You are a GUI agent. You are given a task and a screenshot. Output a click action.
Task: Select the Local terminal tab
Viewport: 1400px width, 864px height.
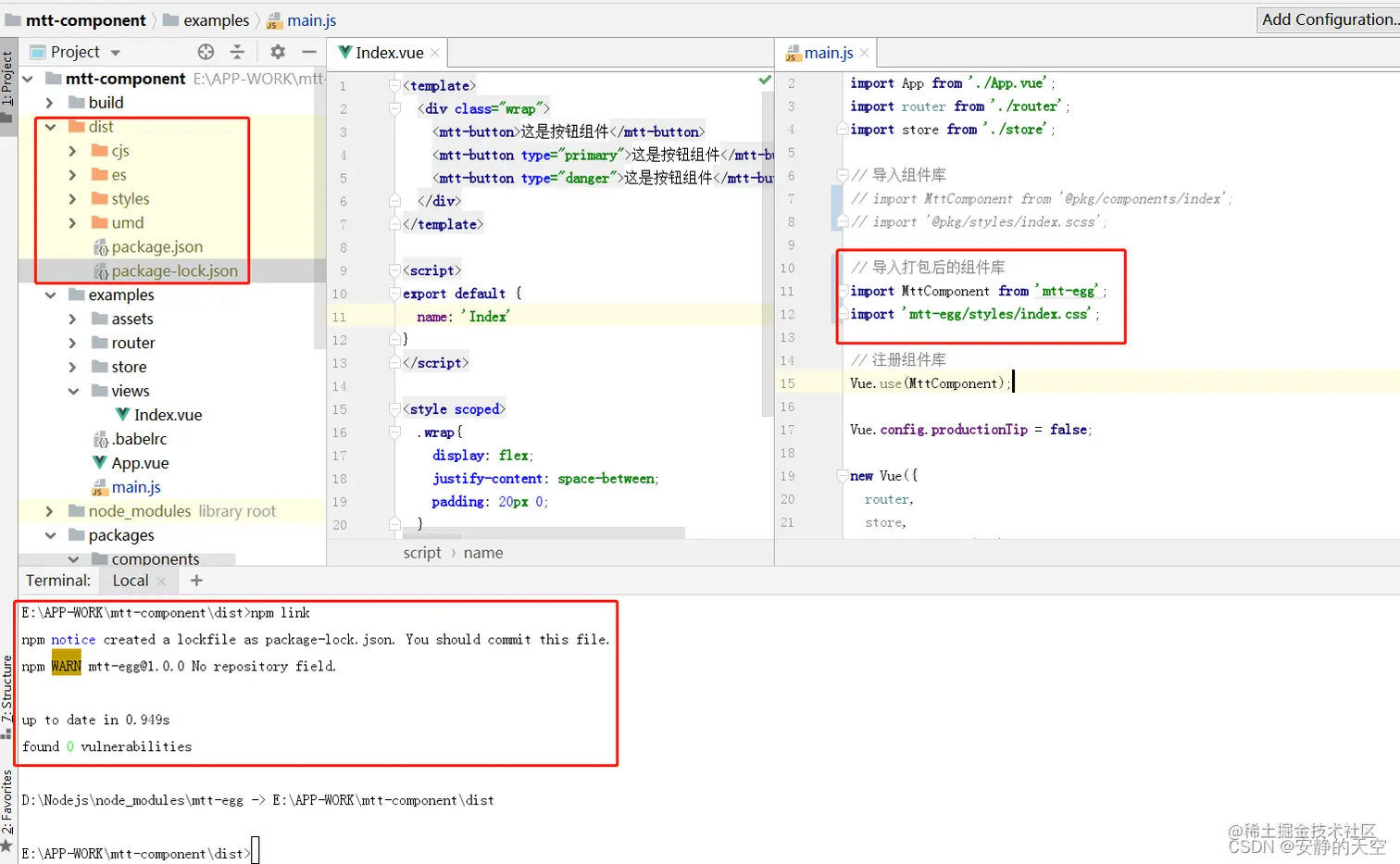pos(131,581)
